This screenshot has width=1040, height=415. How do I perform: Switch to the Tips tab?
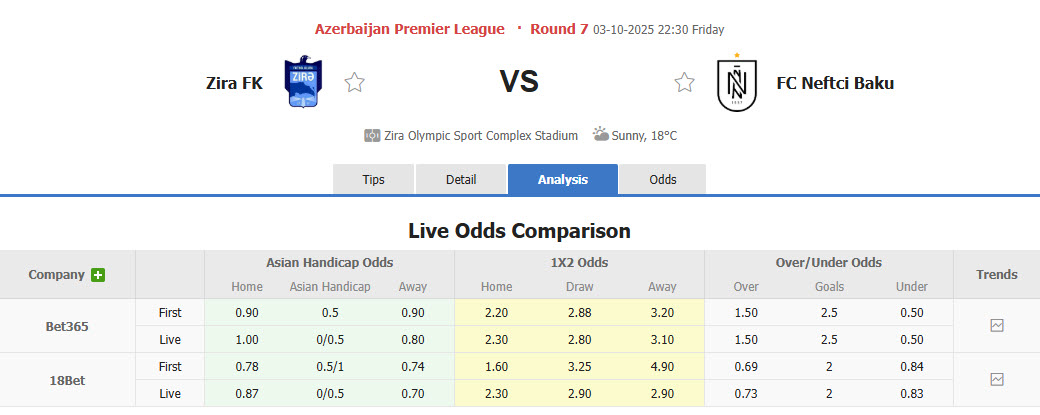(373, 179)
